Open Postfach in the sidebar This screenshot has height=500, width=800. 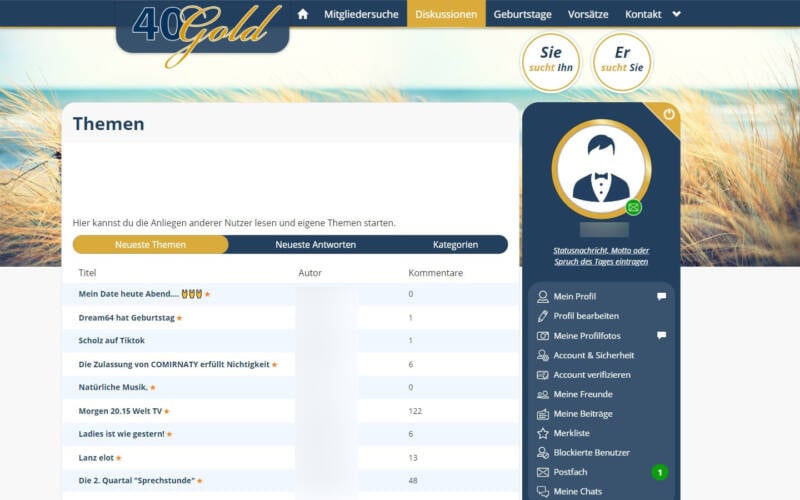click(x=570, y=472)
